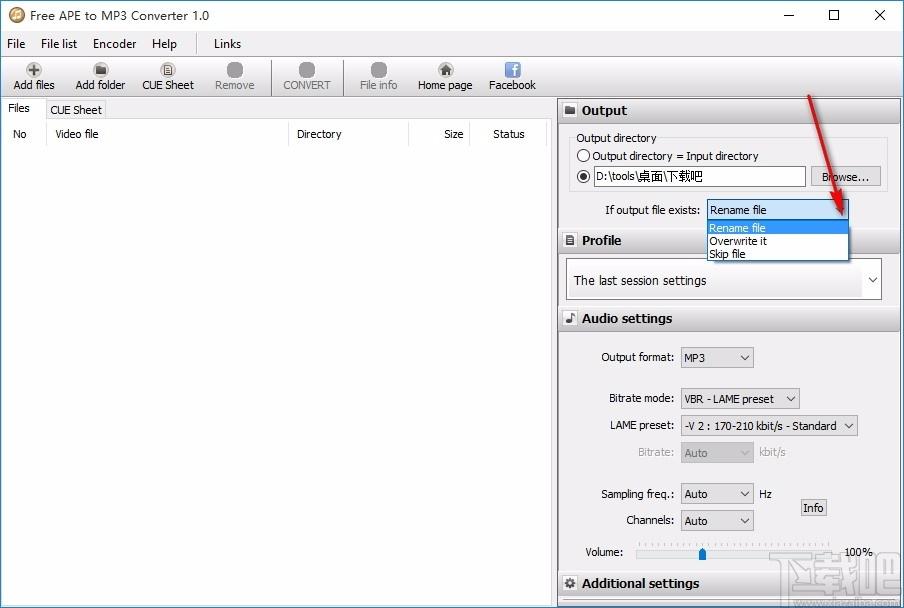Click the Audio settings music note icon
This screenshot has width=904, height=608.
click(570, 318)
